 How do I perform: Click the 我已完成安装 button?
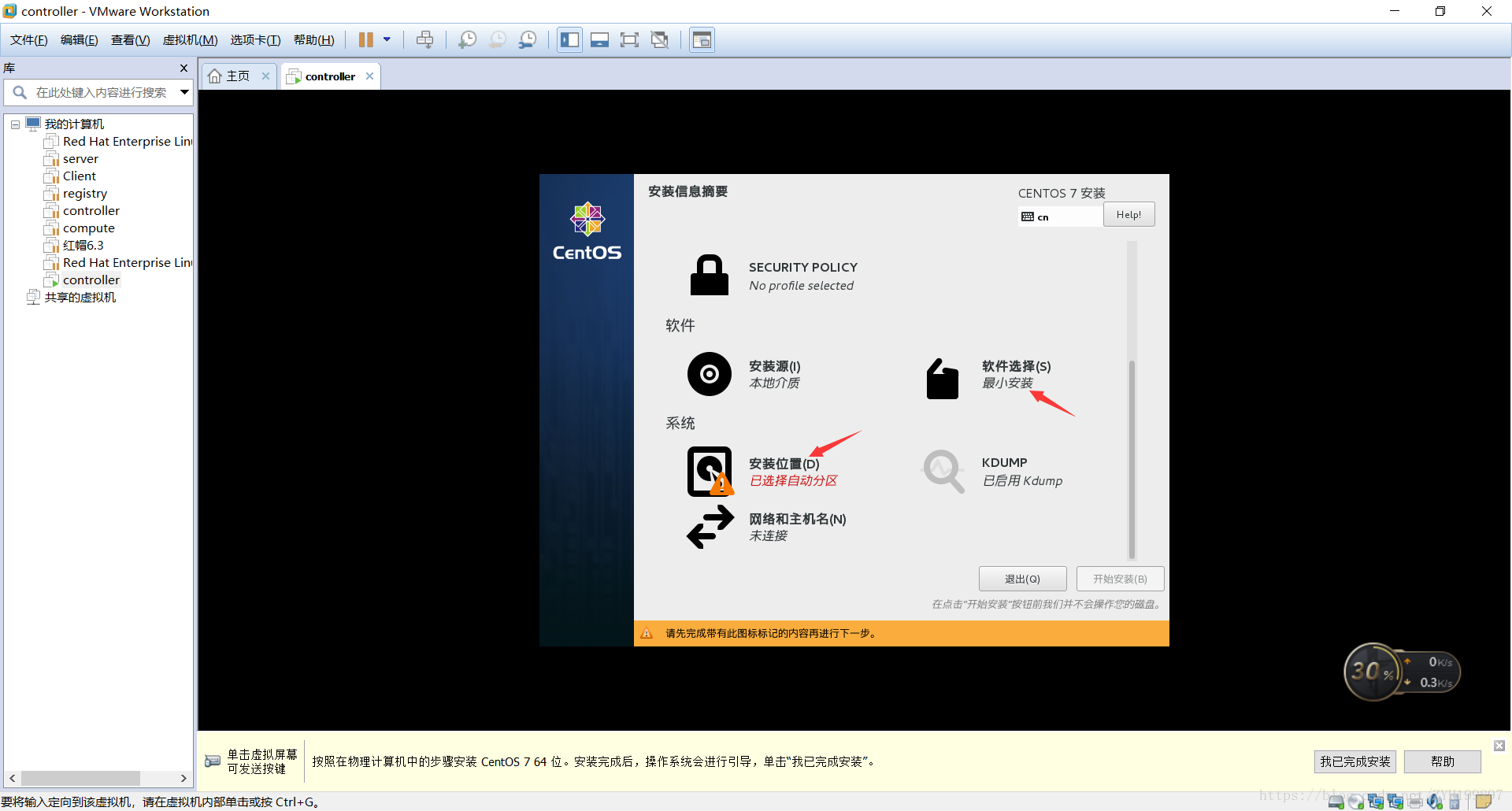coord(1355,761)
